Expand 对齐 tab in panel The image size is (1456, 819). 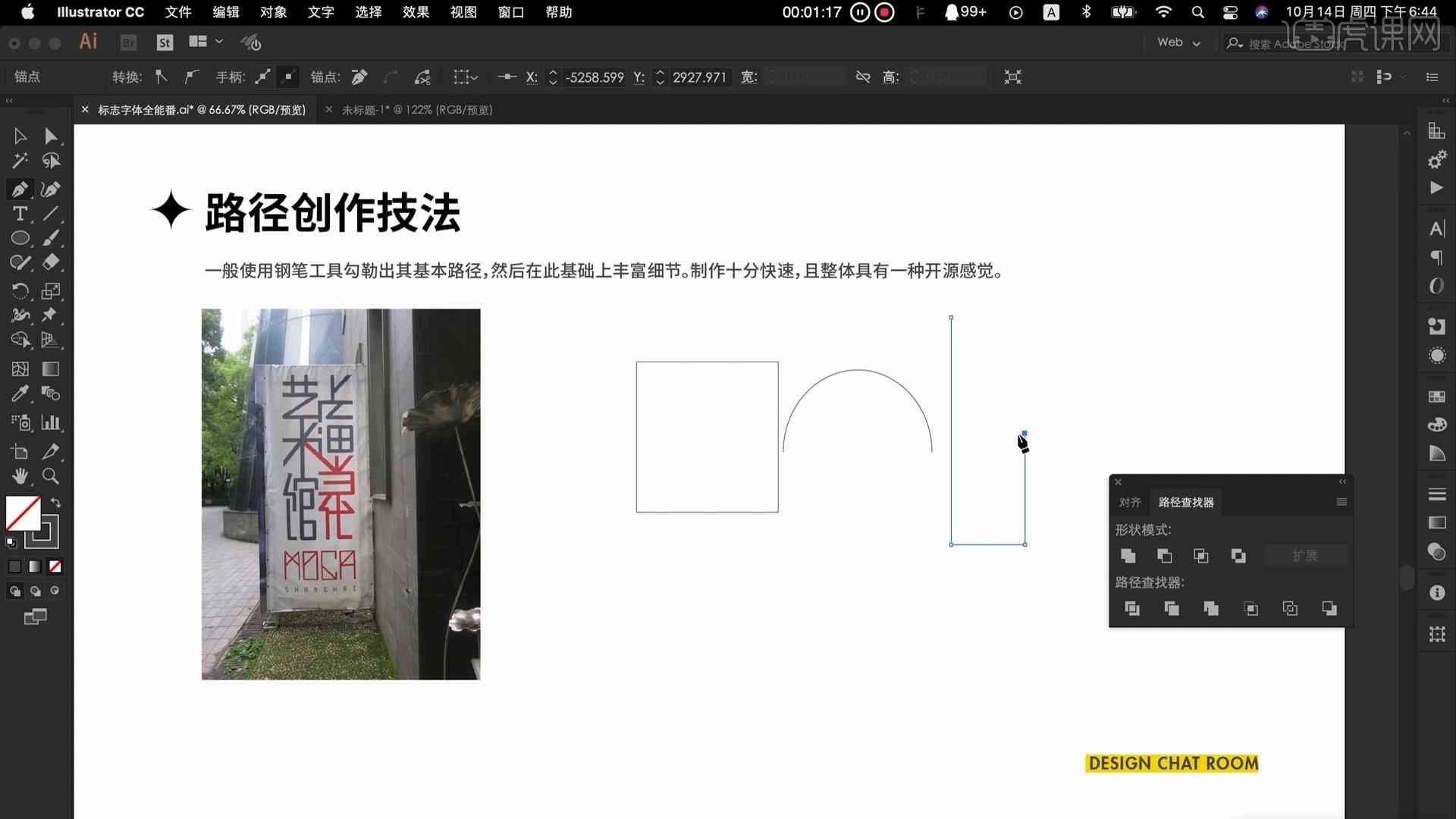tap(1128, 502)
